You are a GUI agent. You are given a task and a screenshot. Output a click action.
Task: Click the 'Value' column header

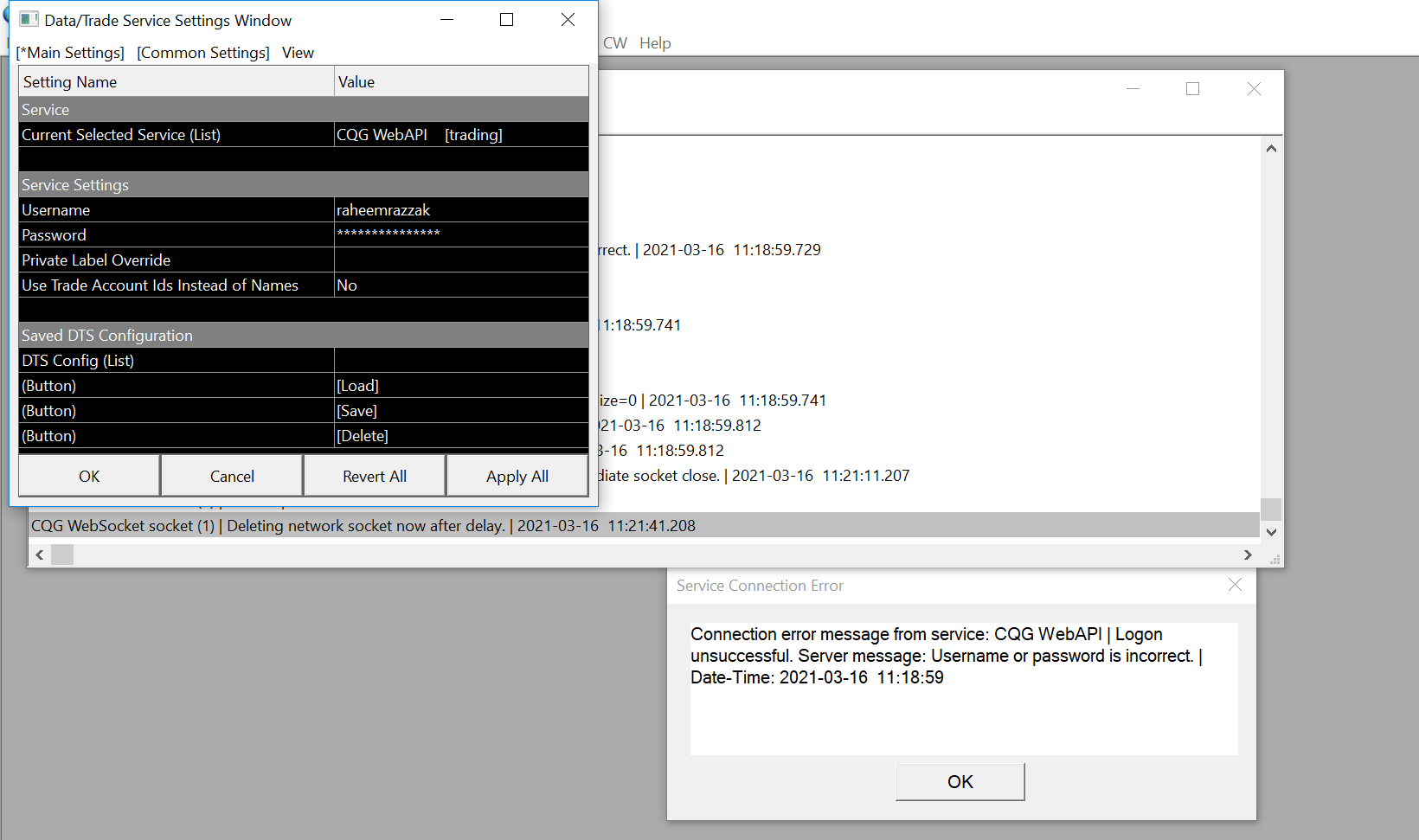[461, 82]
